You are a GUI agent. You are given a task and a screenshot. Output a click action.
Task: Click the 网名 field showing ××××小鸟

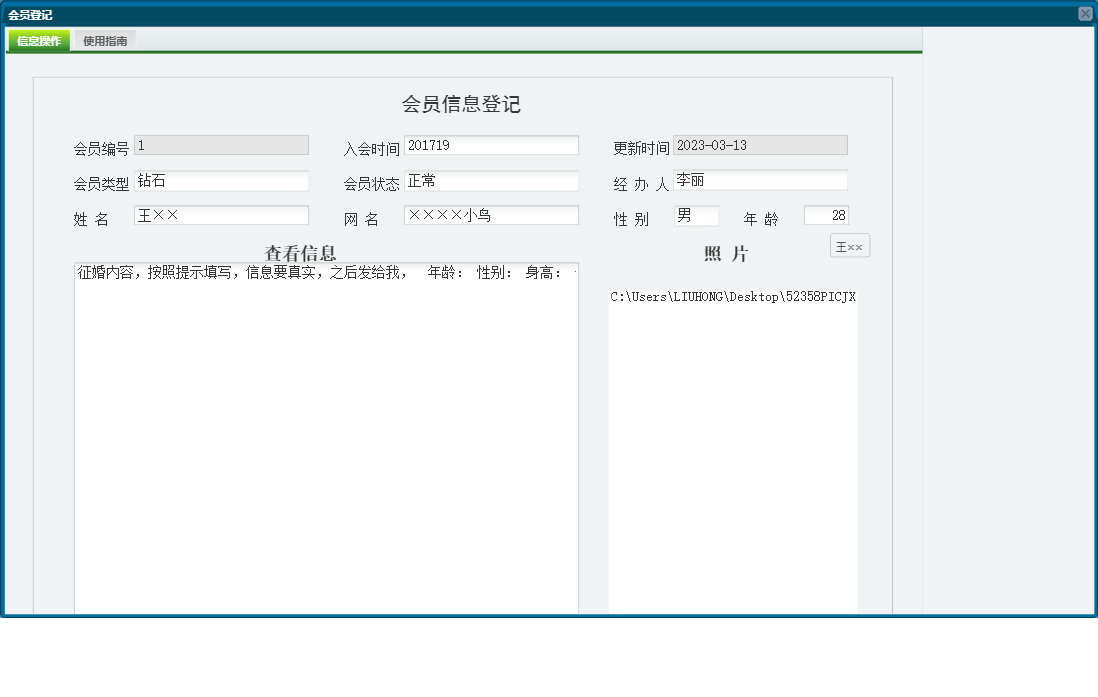click(x=491, y=214)
